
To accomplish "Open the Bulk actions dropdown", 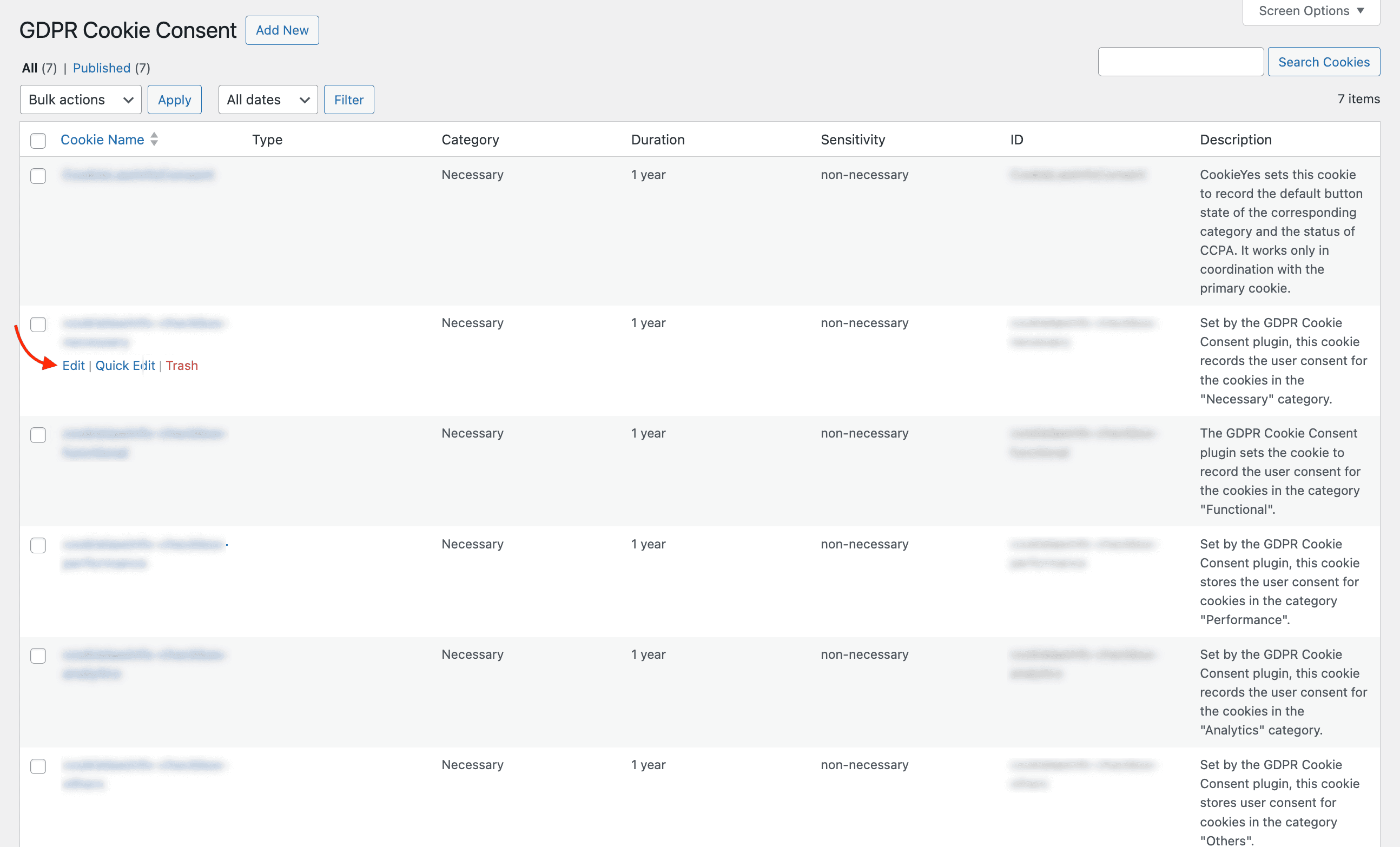I will coord(81,100).
